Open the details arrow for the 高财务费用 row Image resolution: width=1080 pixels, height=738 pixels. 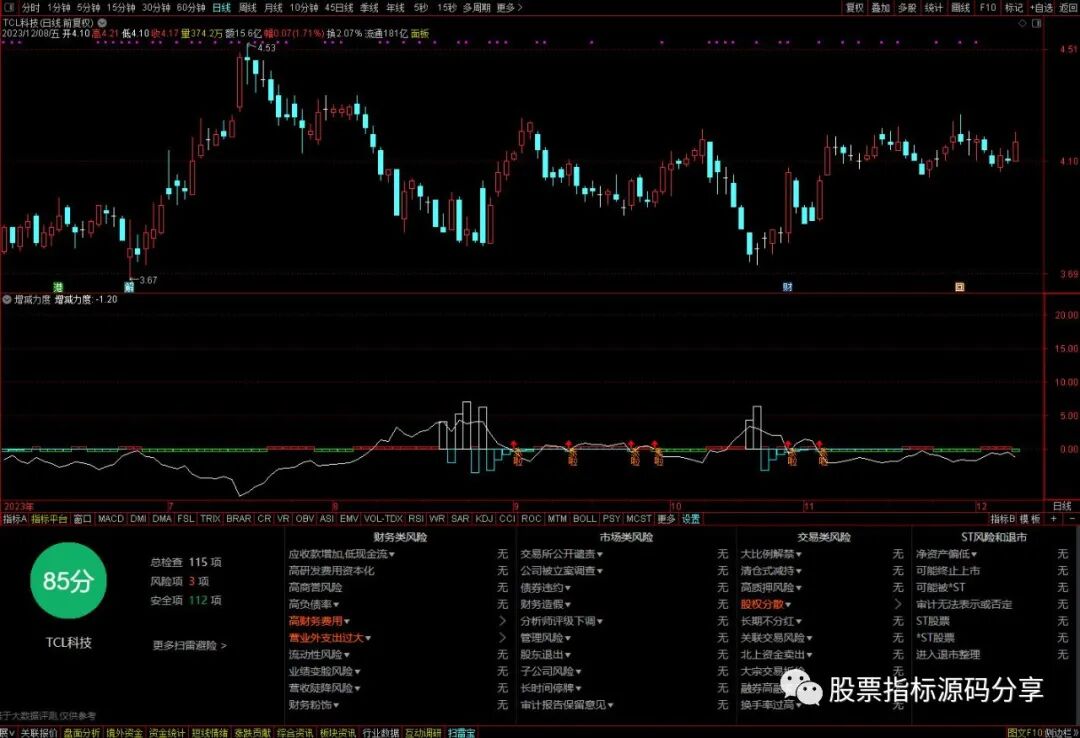click(502, 621)
